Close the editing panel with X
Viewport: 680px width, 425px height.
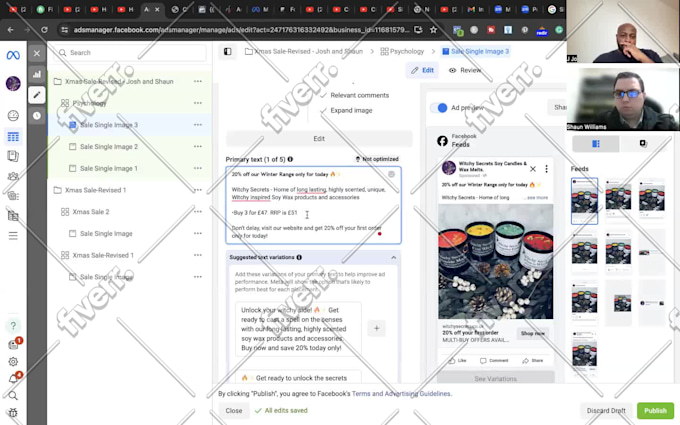[37, 53]
